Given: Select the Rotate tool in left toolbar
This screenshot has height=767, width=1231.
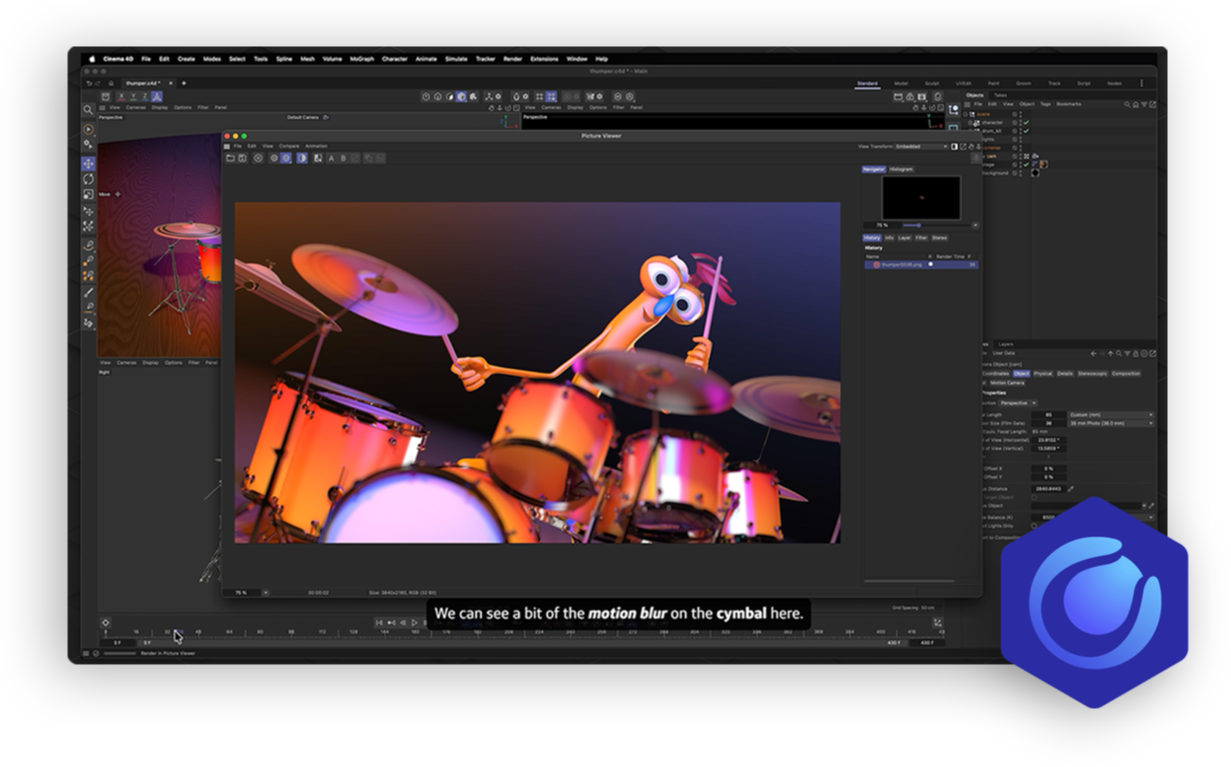Looking at the screenshot, I should pos(88,179).
